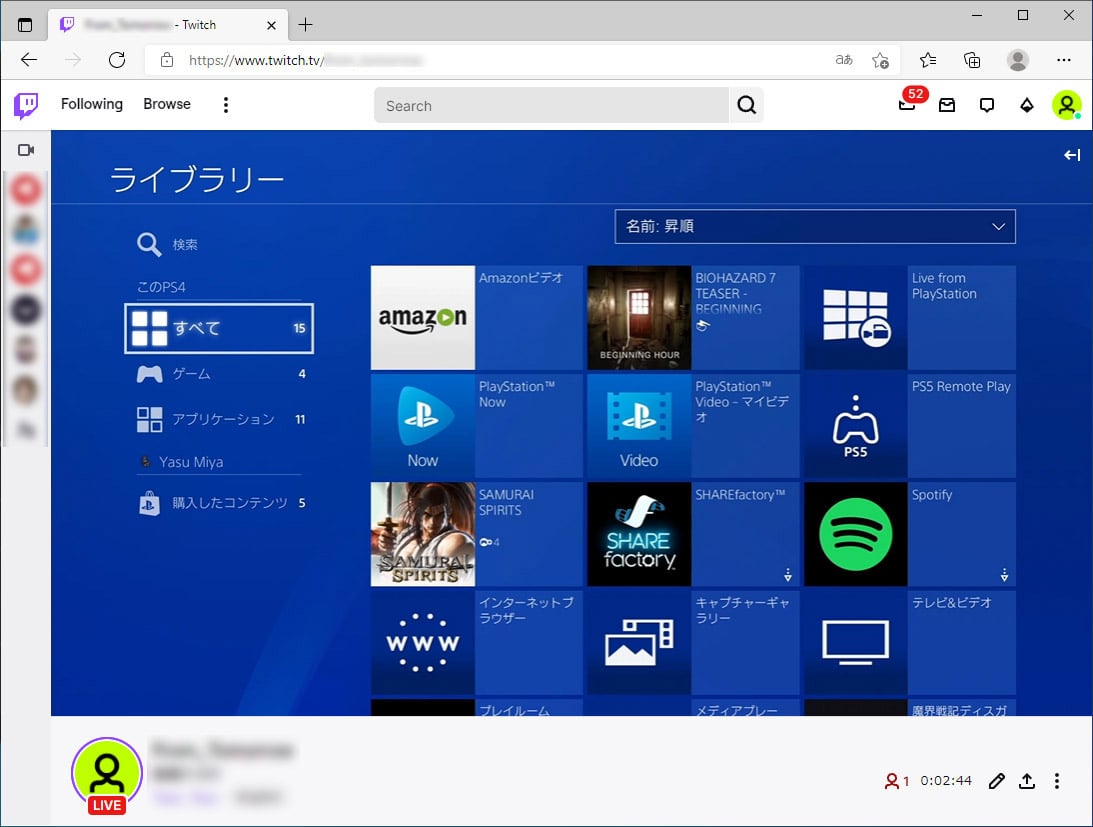The image size is (1093, 827).
Task: Click the Spotify tile
Action: click(x=910, y=534)
